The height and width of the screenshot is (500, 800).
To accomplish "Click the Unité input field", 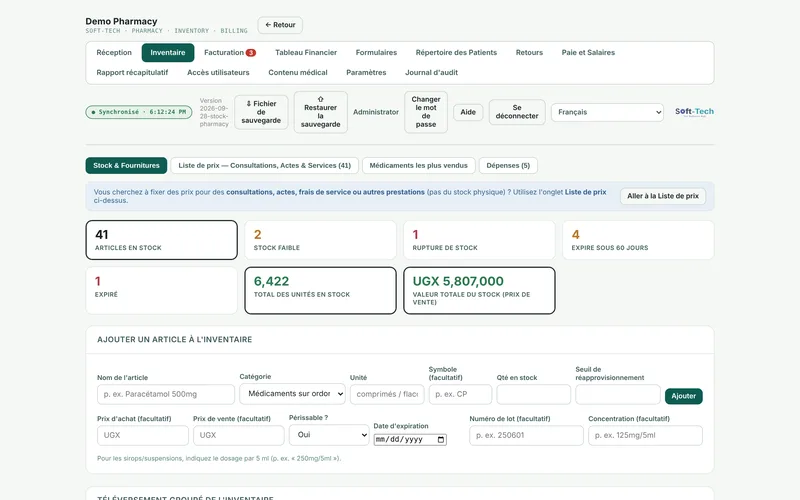I will pyautogui.click(x=387, y=394).
